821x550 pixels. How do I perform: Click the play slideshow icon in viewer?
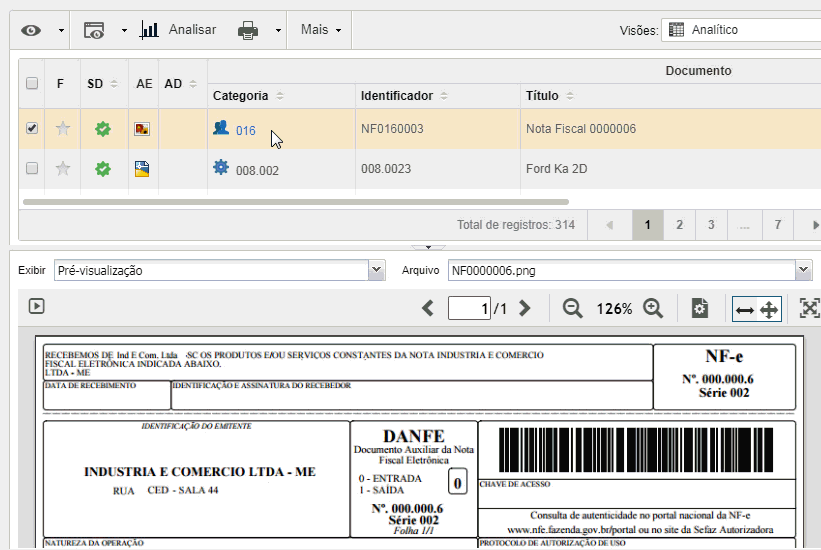tap(37, 306)
